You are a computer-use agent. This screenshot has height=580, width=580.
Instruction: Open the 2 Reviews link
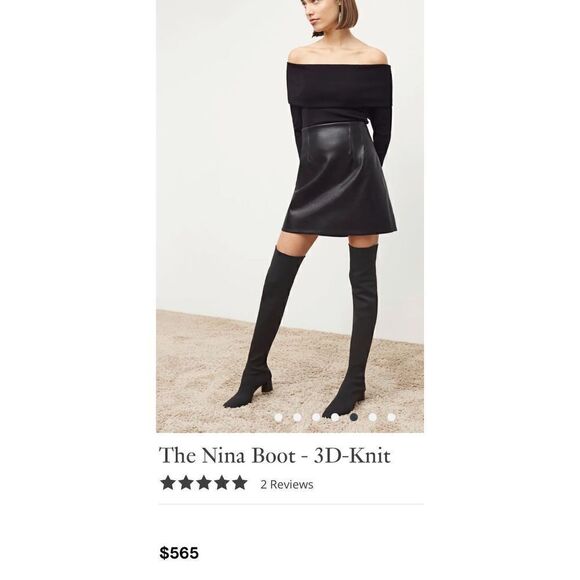pos(287,485)
